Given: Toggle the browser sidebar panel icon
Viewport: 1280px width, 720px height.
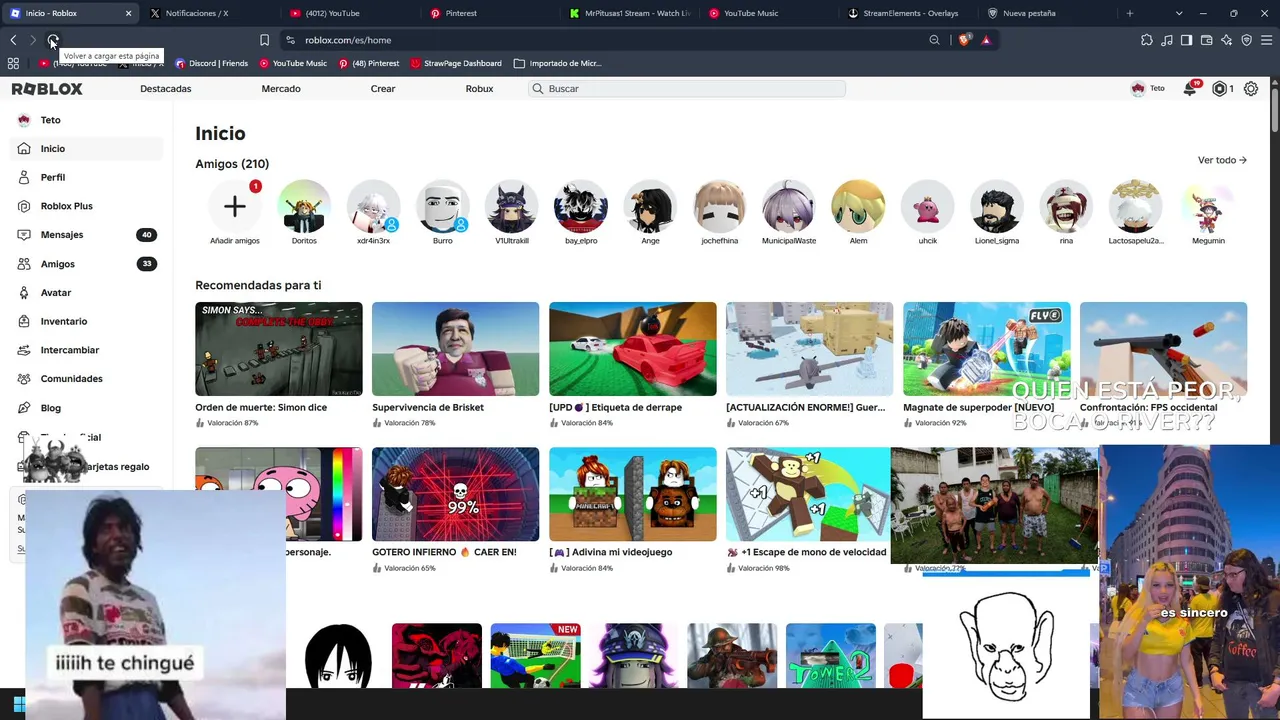Looking at the screenshot, I should click(1186, 40).
